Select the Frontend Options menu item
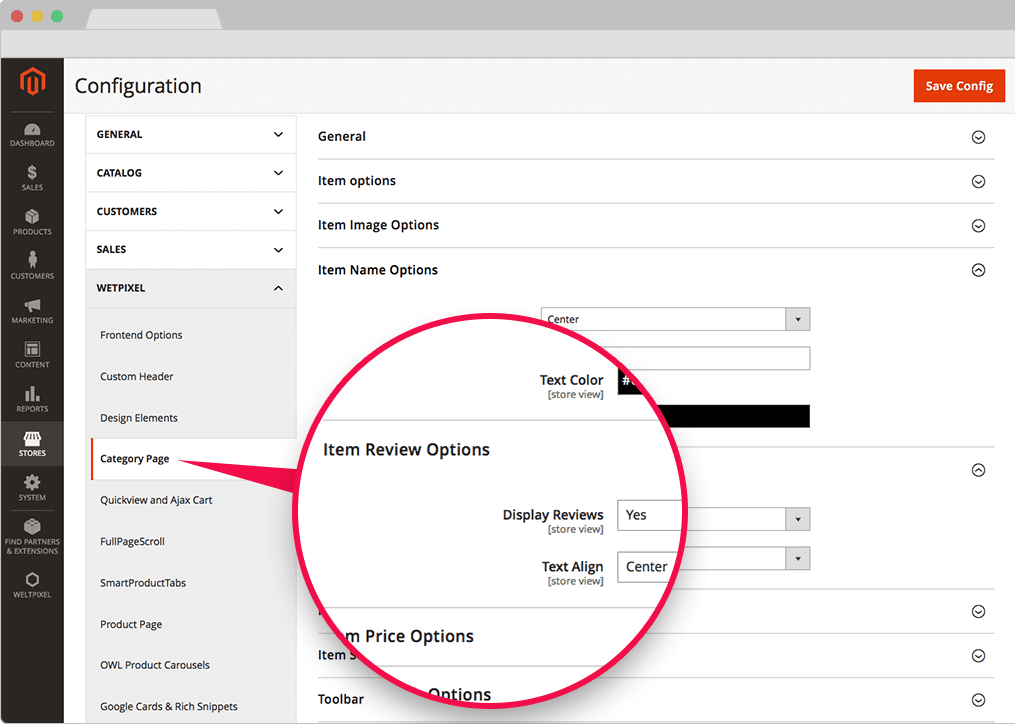1015x724 pixels. pos(141,335)
